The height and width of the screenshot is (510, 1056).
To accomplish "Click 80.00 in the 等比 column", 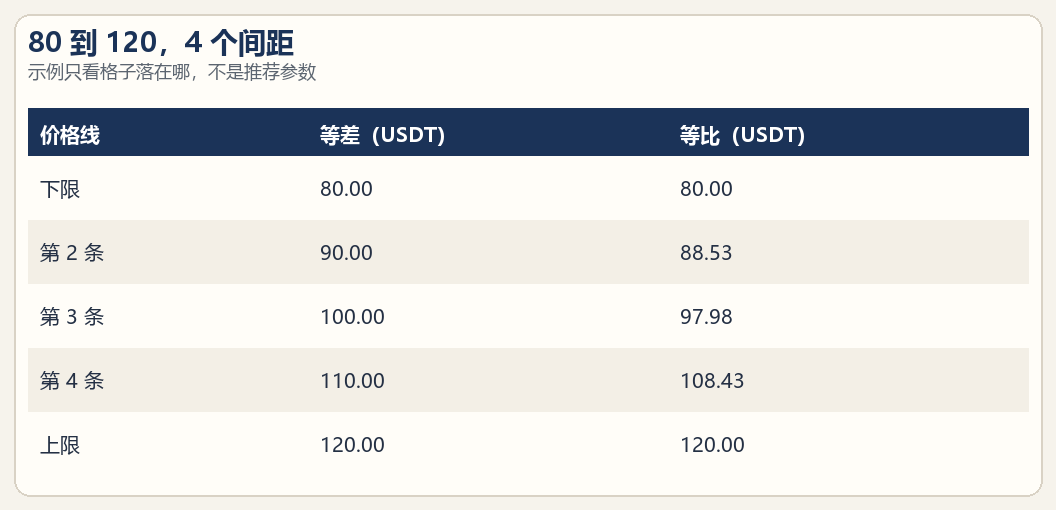I will pos(706,189).
